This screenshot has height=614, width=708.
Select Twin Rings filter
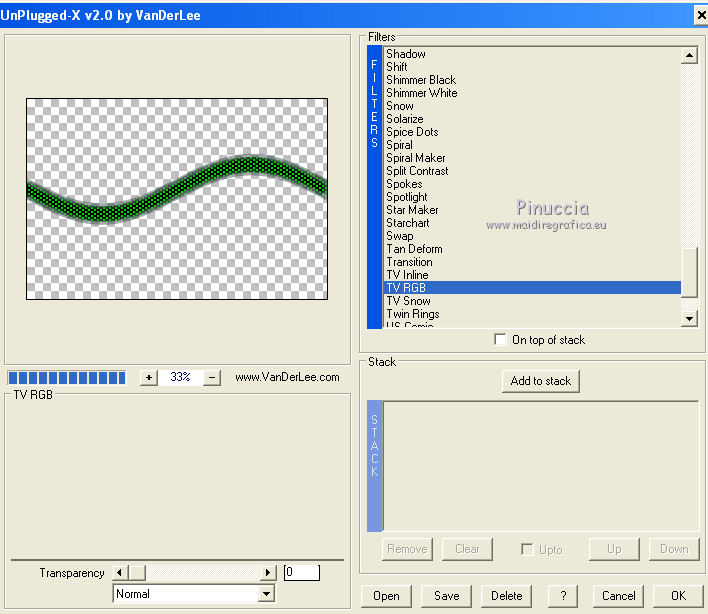point(532,314)
